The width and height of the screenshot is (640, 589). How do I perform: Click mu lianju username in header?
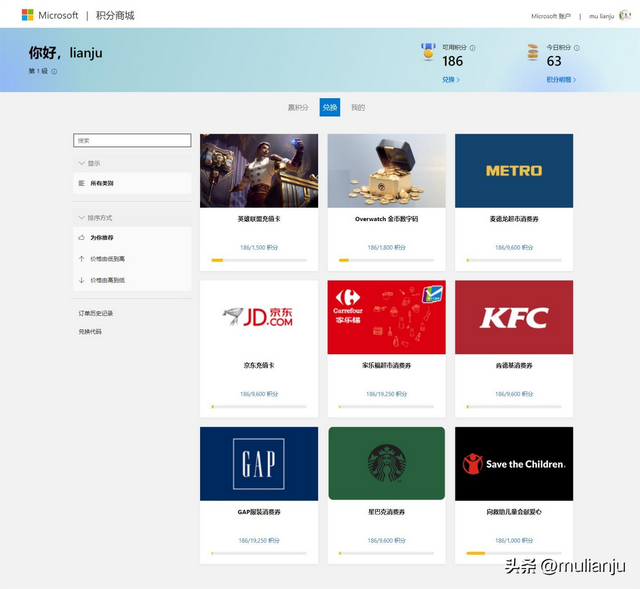pos(602,16)
